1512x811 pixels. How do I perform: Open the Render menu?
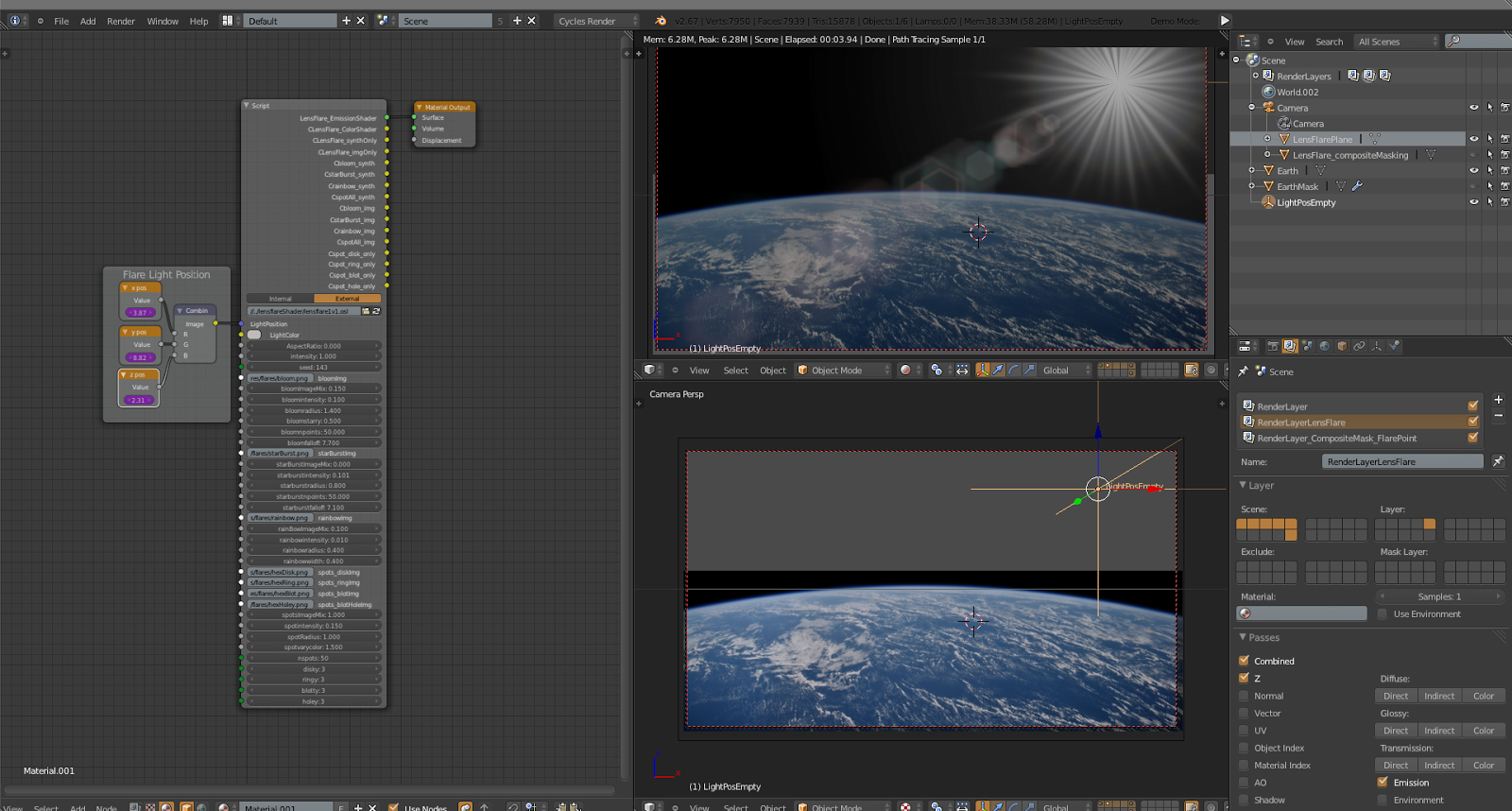click(x=120, y=21)
